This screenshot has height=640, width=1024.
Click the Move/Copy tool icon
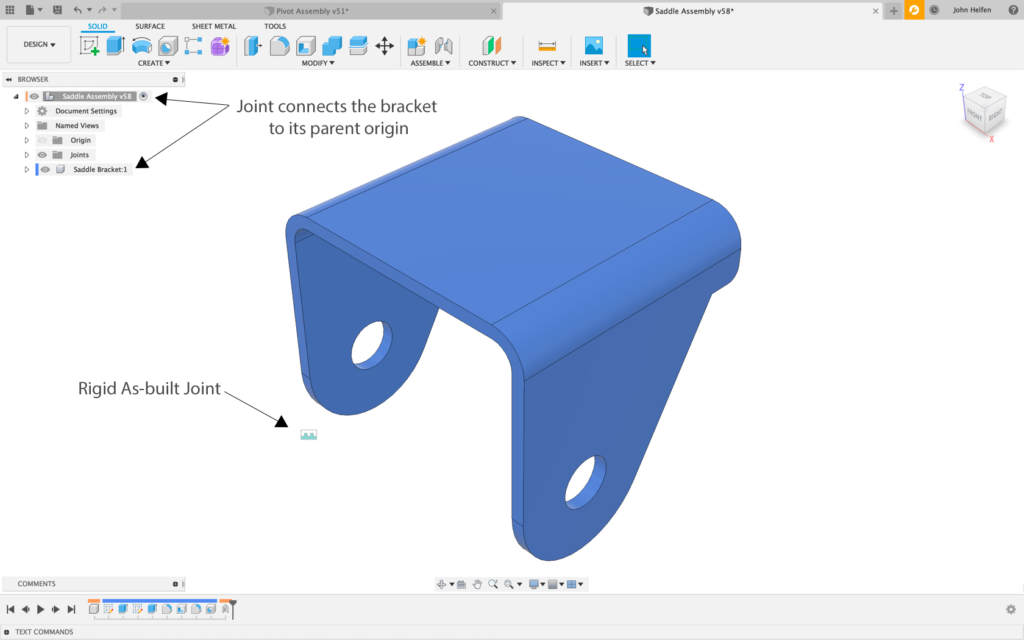pos(385,46)
